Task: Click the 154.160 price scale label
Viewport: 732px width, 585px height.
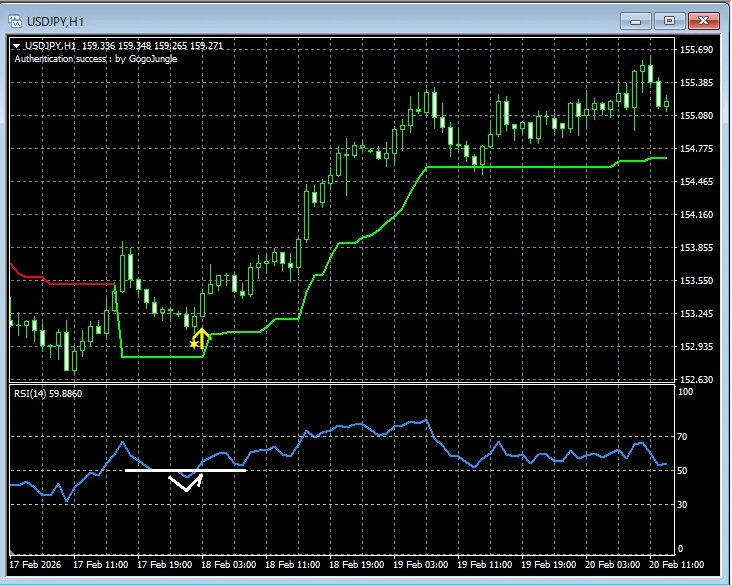Action: click(x=697, y=215)
